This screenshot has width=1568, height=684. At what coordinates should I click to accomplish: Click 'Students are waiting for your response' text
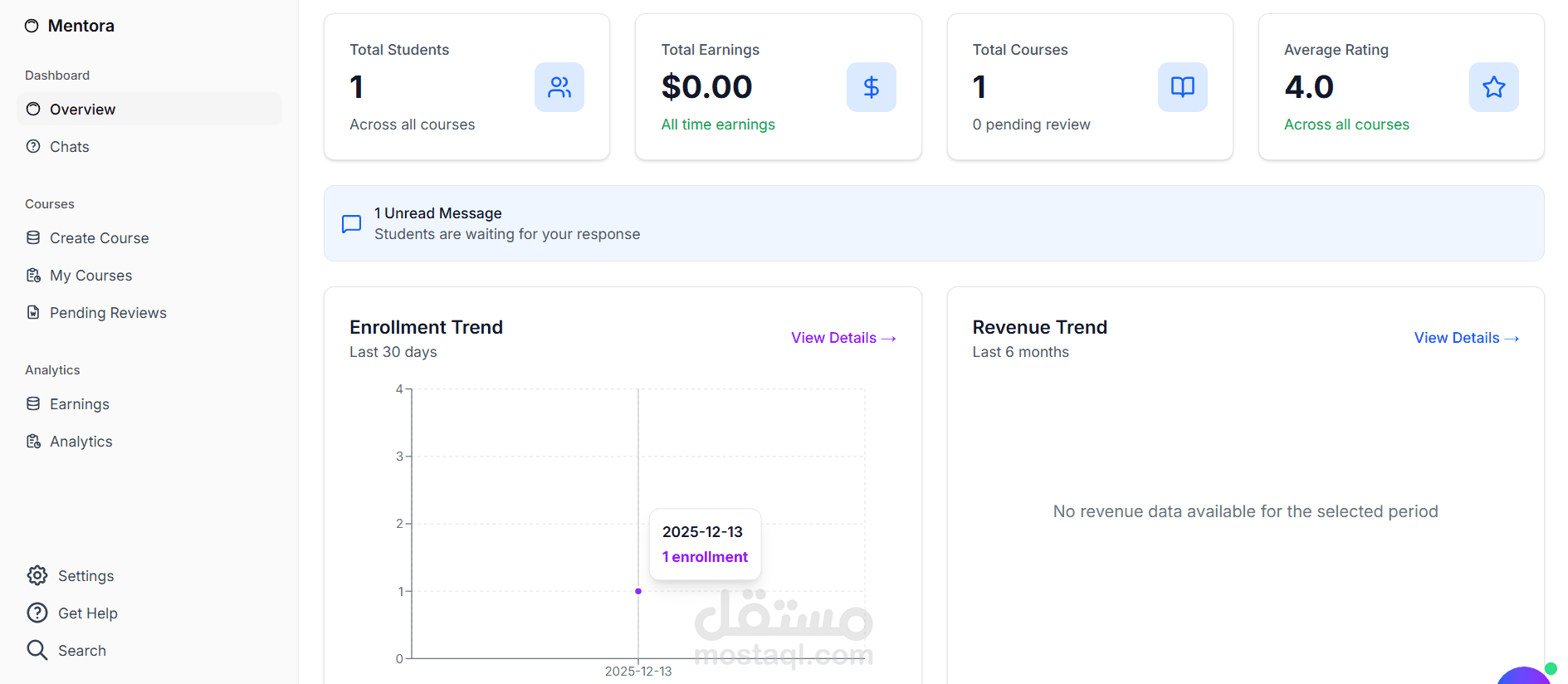[507, 234]
